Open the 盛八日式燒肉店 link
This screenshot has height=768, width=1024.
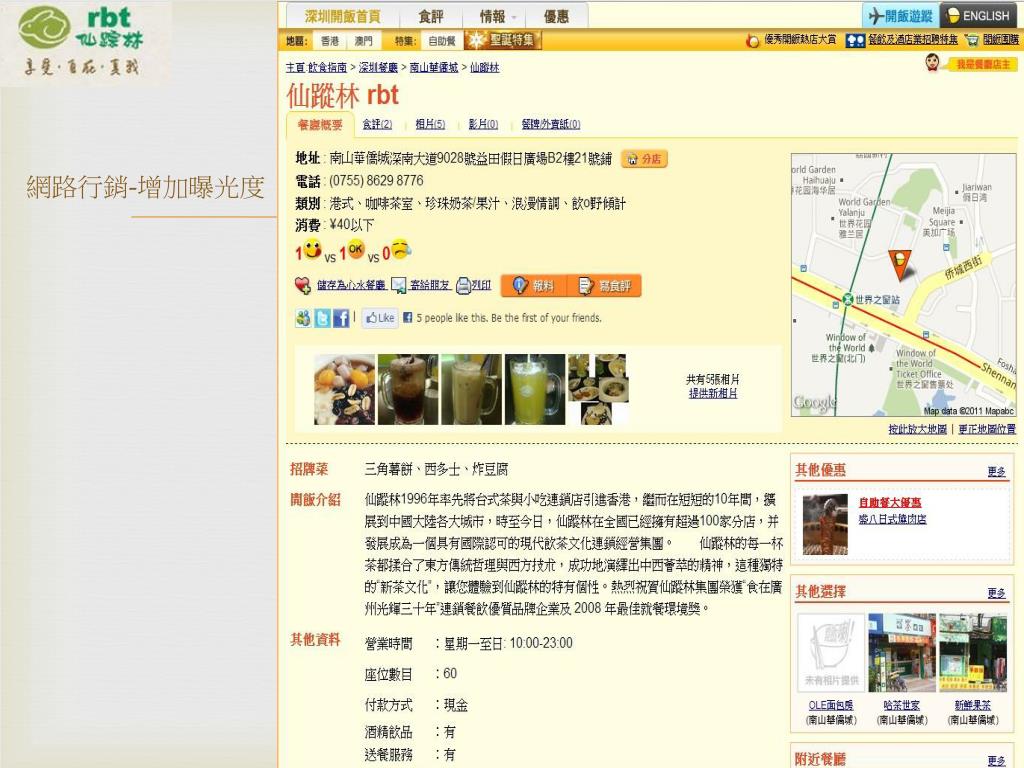[x=892, y=519]
